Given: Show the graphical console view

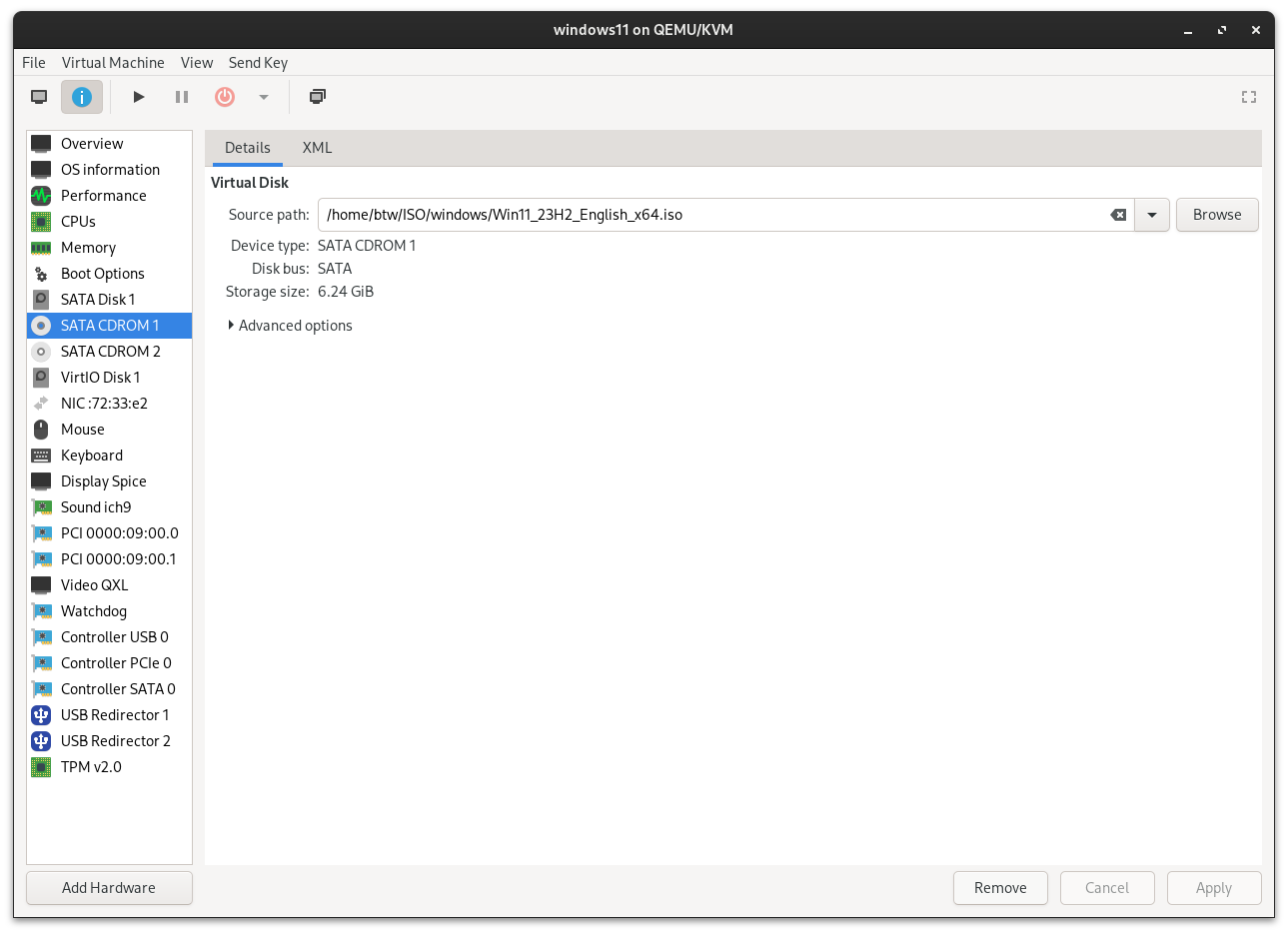Looking at the screenshot, I should tap(39, 97).
